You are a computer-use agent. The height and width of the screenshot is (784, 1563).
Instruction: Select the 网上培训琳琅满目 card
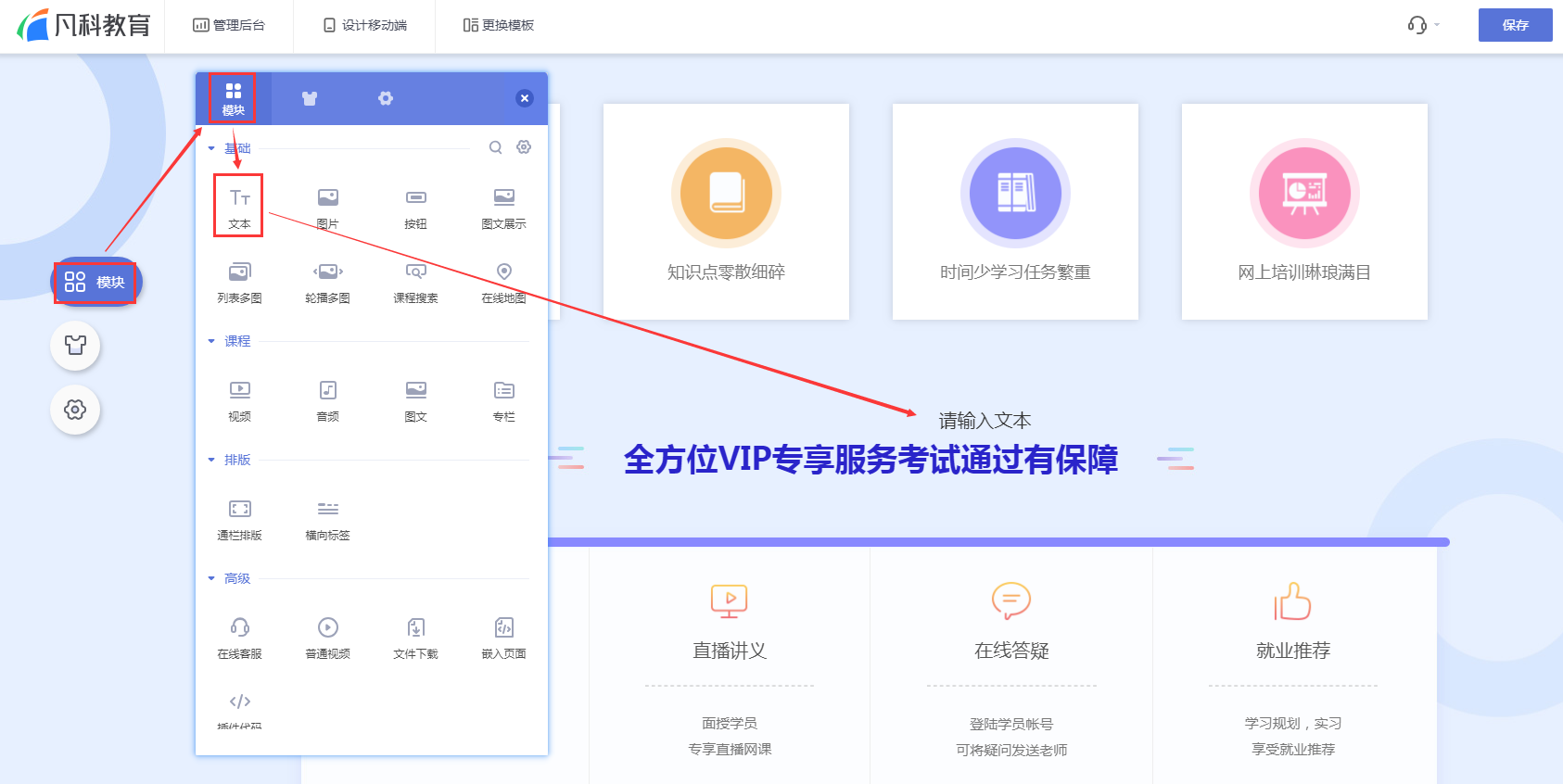point(1304,212)
